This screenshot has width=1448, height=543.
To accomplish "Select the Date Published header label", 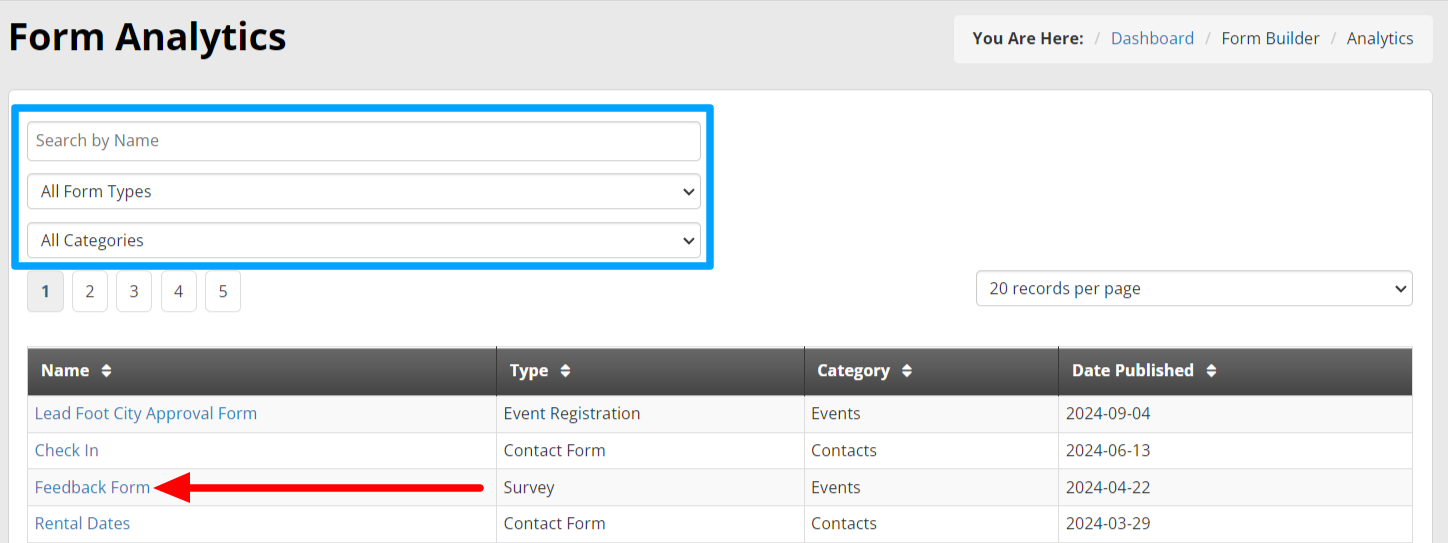I will pyautogui.click(x=1133, y=371).
